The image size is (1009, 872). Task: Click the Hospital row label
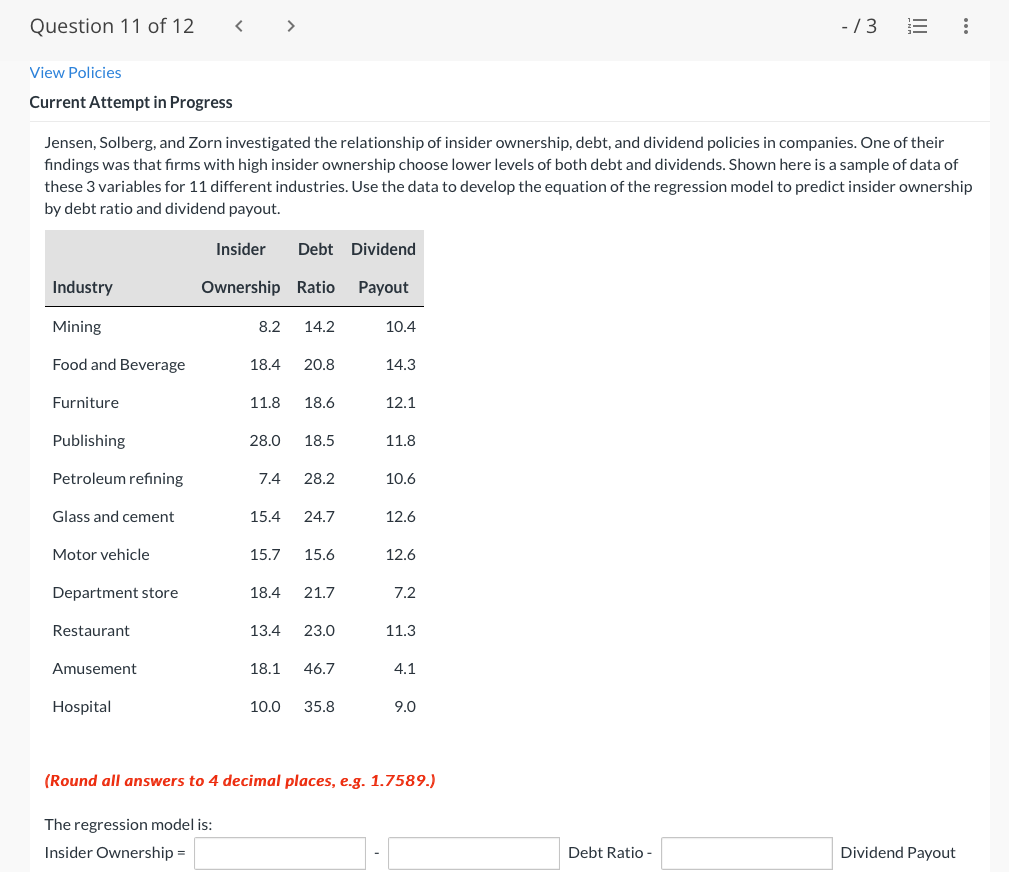pyautogui.click(x=82, y=706)
